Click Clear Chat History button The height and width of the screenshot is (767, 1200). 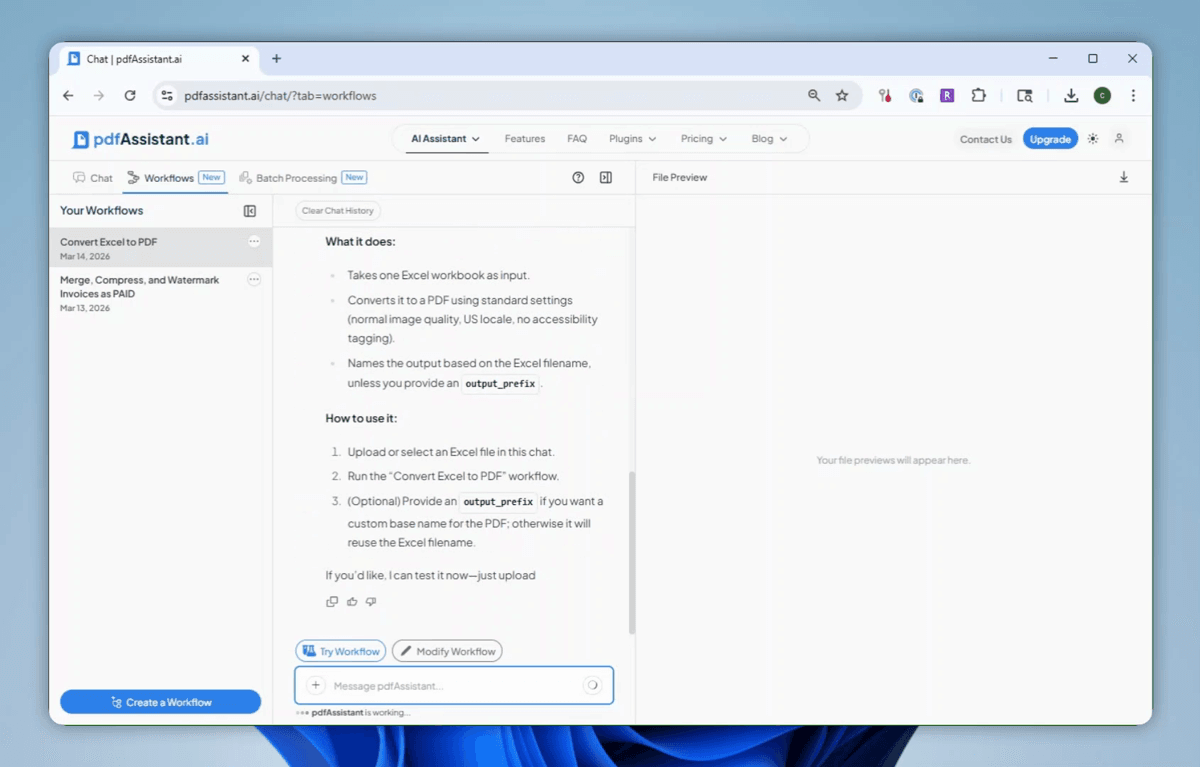coord(338,211)
